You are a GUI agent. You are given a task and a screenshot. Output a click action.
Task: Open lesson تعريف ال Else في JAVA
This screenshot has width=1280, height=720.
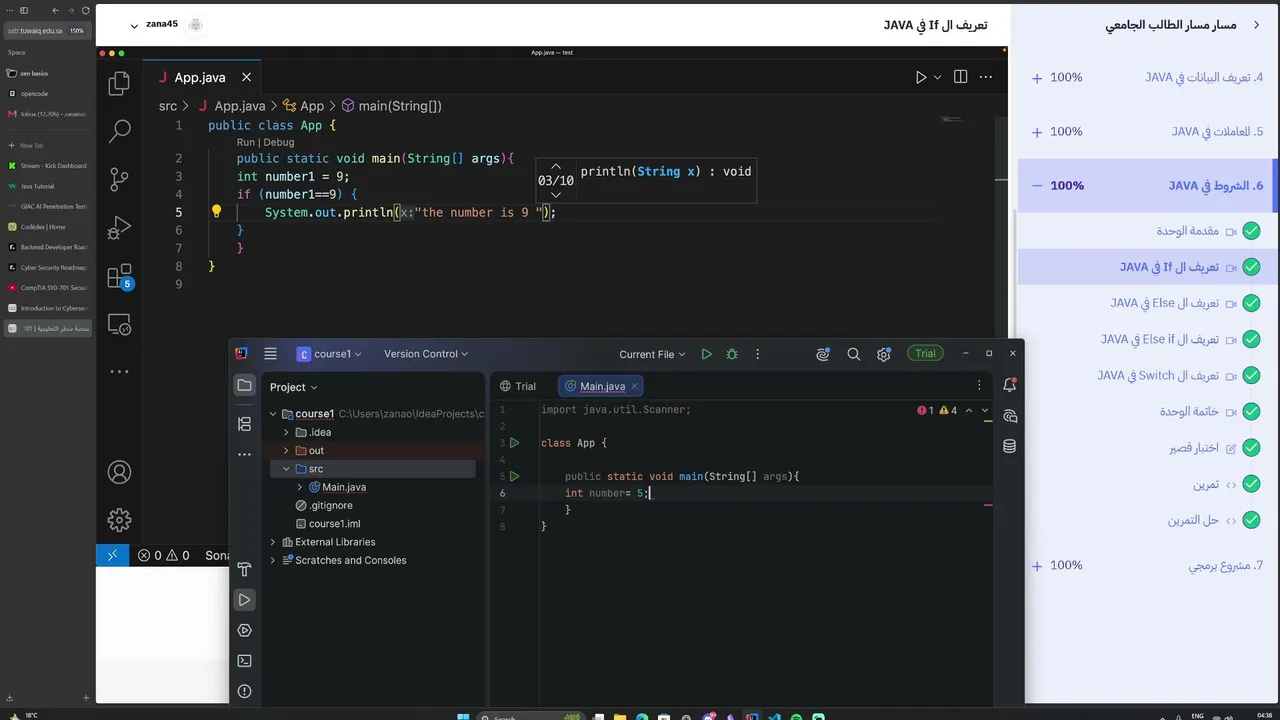pos(1164,303)
